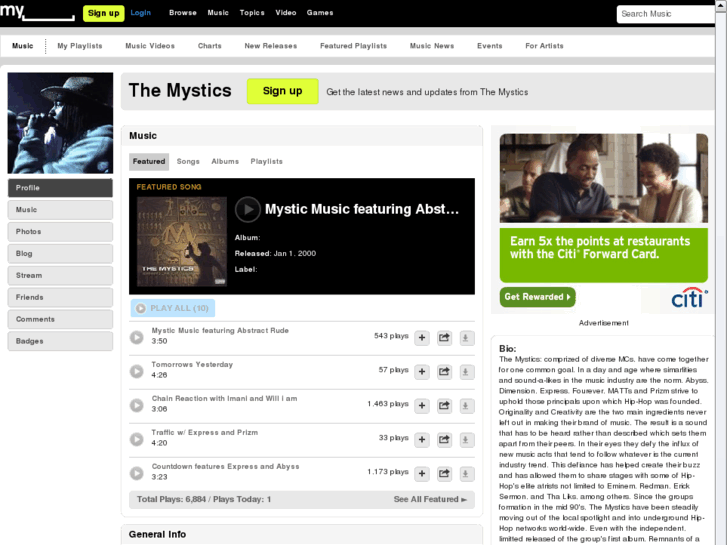The image size is (727, 545).
Task: Click the yellow Sign up button in header
Action: [x=103, y=13]
